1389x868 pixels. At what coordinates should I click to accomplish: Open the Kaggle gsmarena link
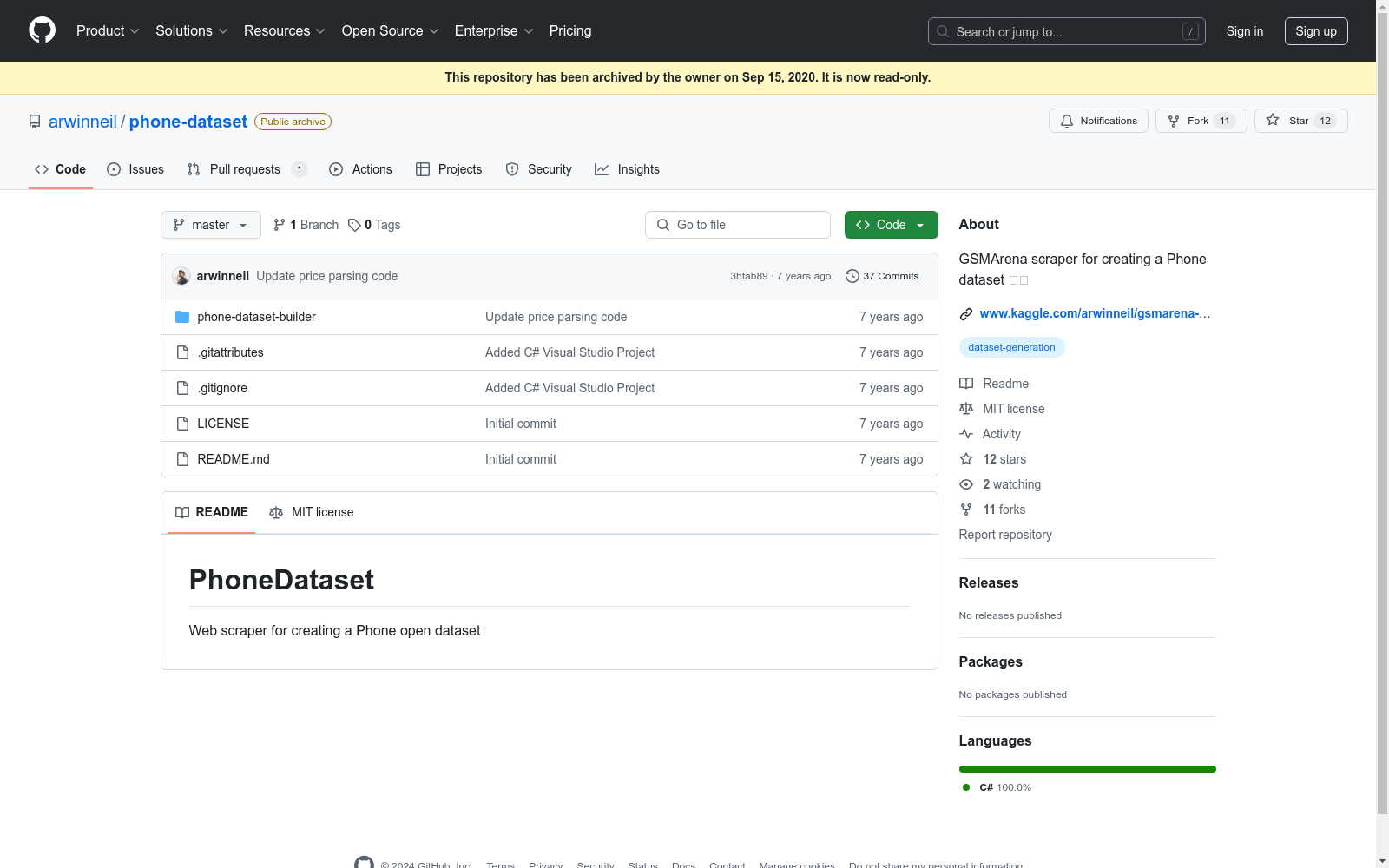1095,313
